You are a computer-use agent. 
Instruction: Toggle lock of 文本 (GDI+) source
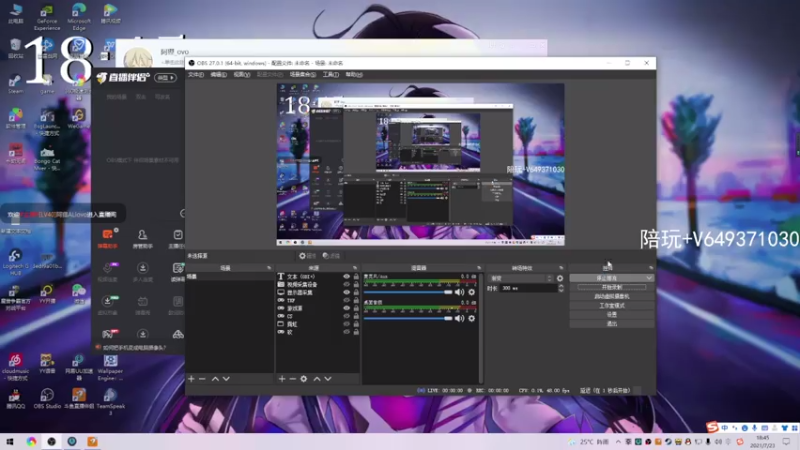pyautogui.click(x=356, y=277)
